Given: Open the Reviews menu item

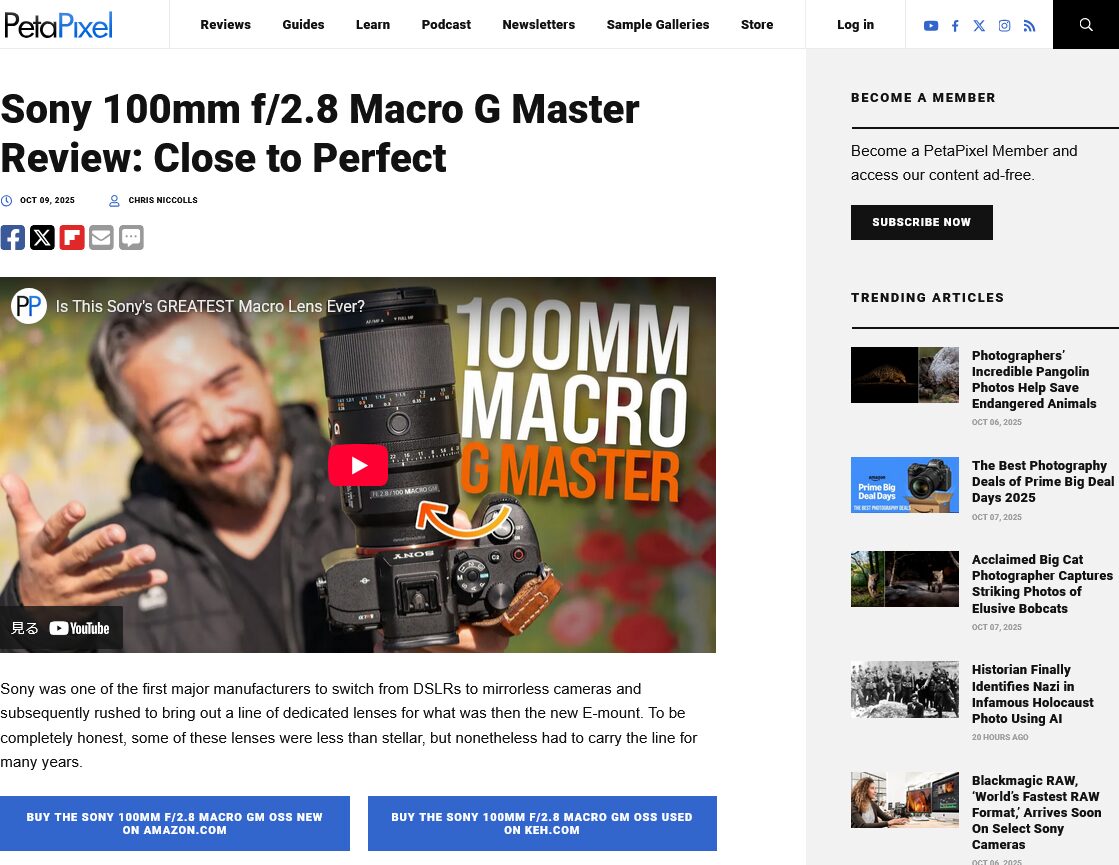Looking at the screenshot, I should click(226, 24).
